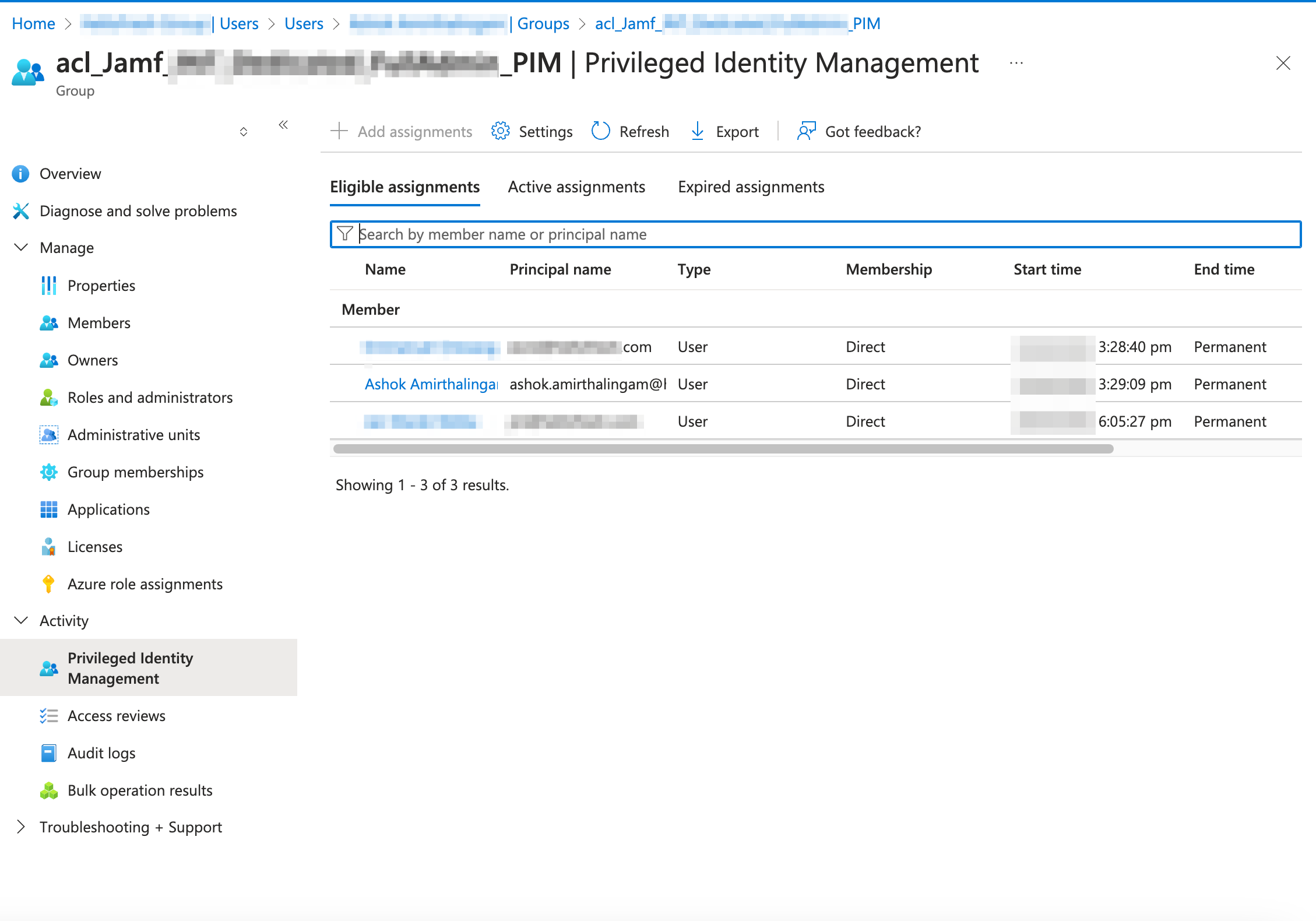Image resolution: width=1316 pixels, height=921 pixels.
Task: Click the Roles and administrators icon
Action: 49,398
